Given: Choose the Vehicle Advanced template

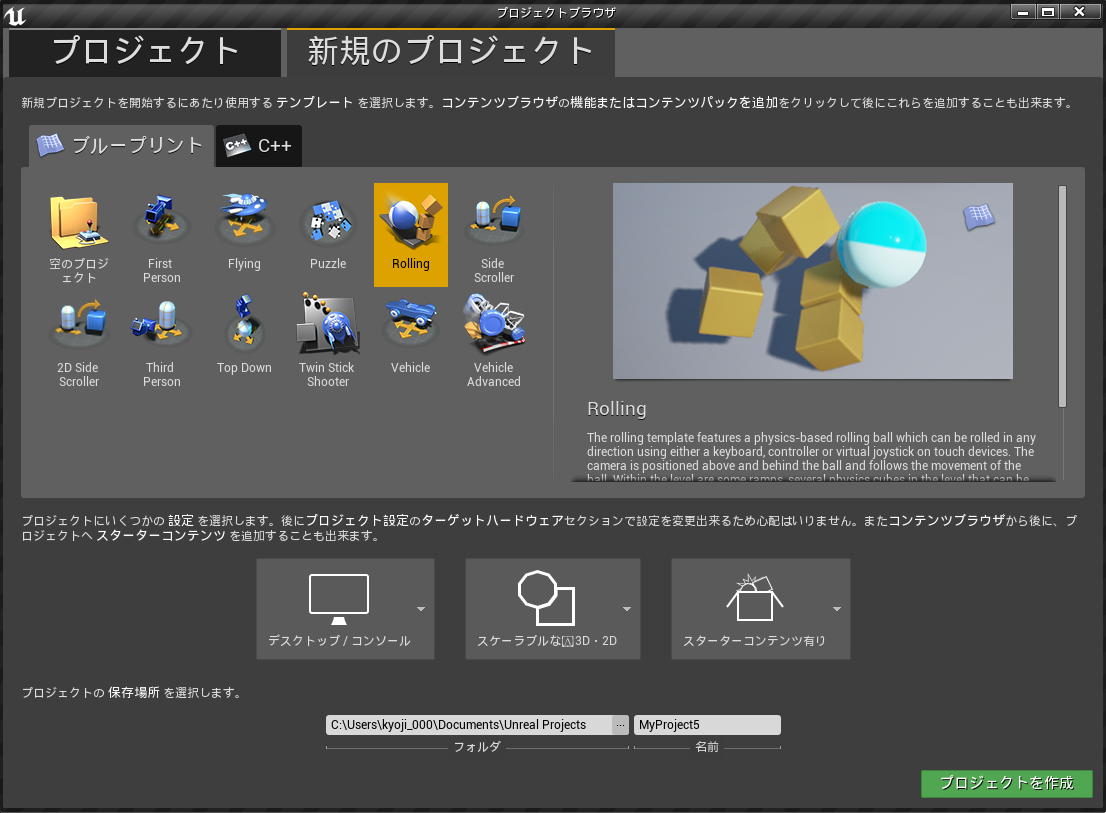Looking at the screenshot, I should coord(494,325).
